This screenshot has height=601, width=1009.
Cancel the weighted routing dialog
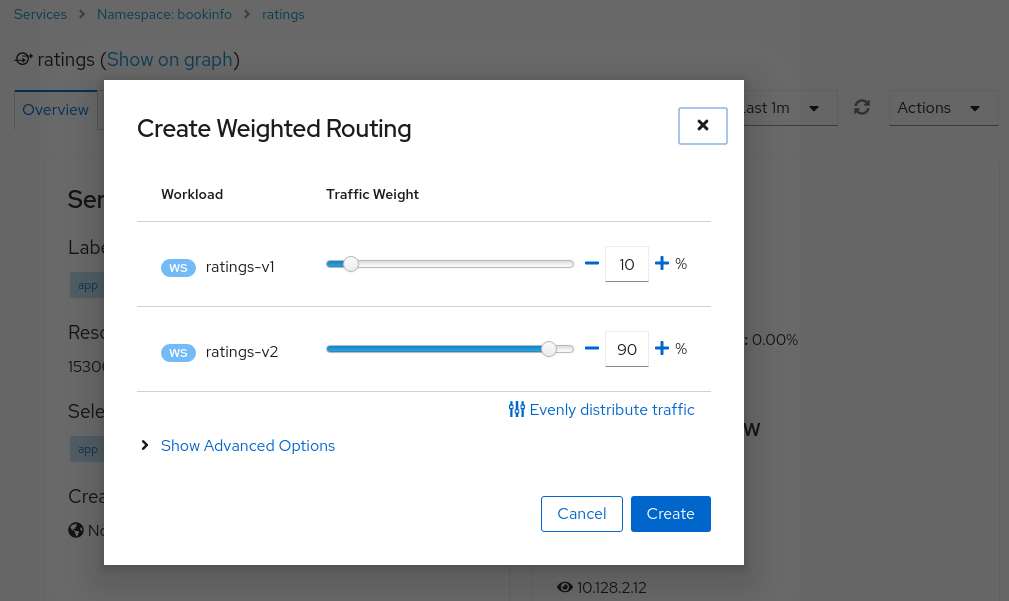(581, 514)
